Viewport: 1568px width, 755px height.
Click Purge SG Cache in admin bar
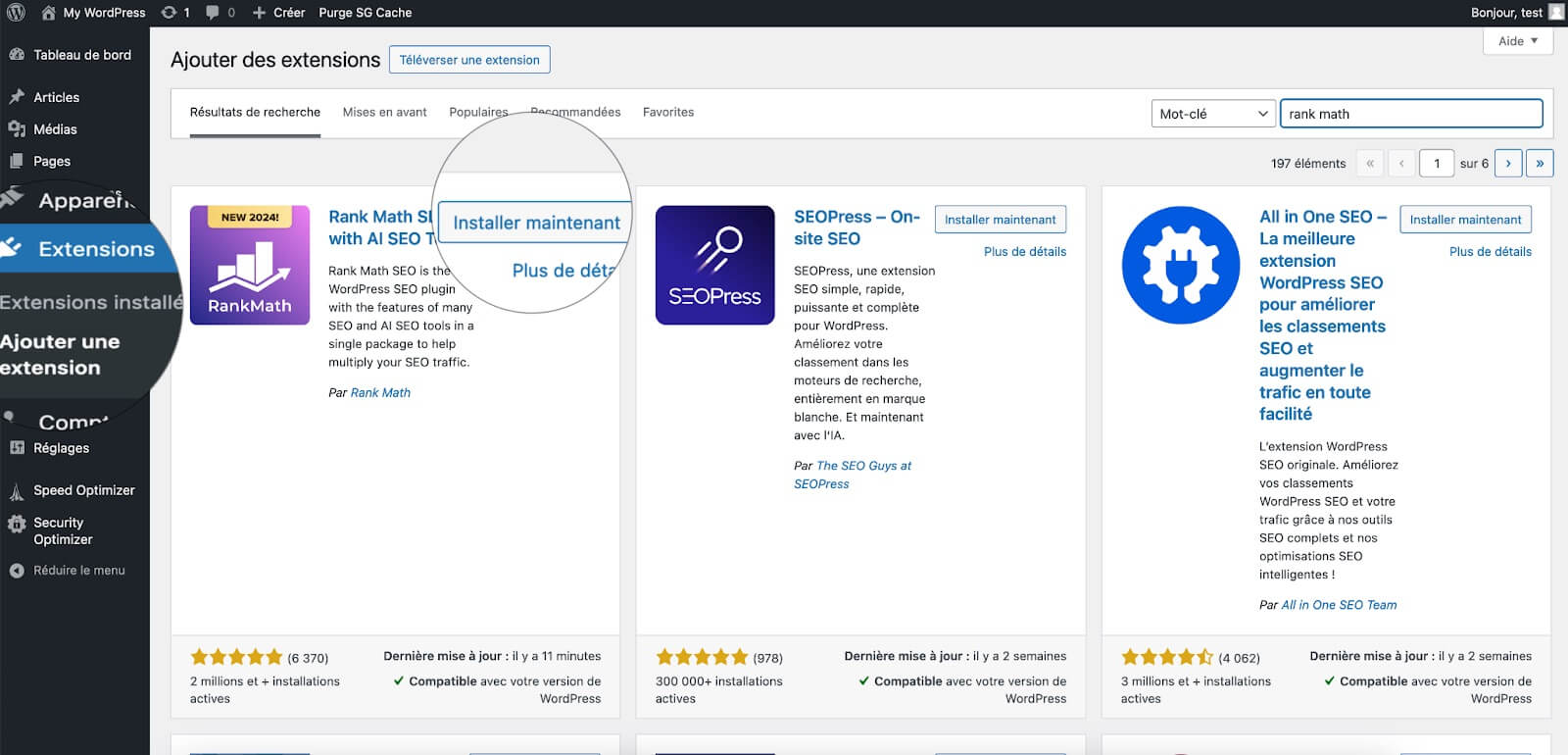click(x=366, y=13)
